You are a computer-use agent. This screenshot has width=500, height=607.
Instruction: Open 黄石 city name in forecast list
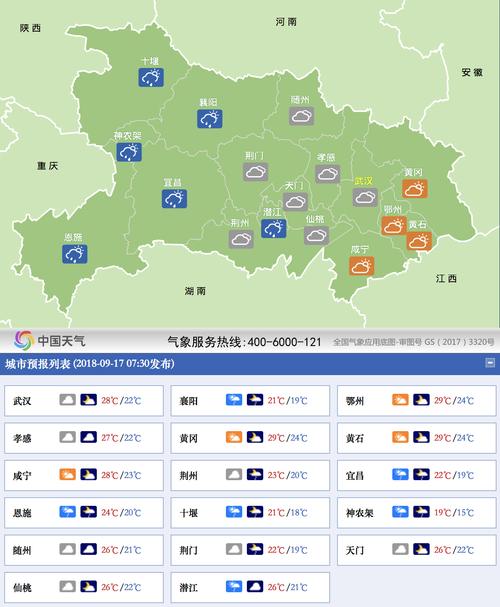click(355, 438)
